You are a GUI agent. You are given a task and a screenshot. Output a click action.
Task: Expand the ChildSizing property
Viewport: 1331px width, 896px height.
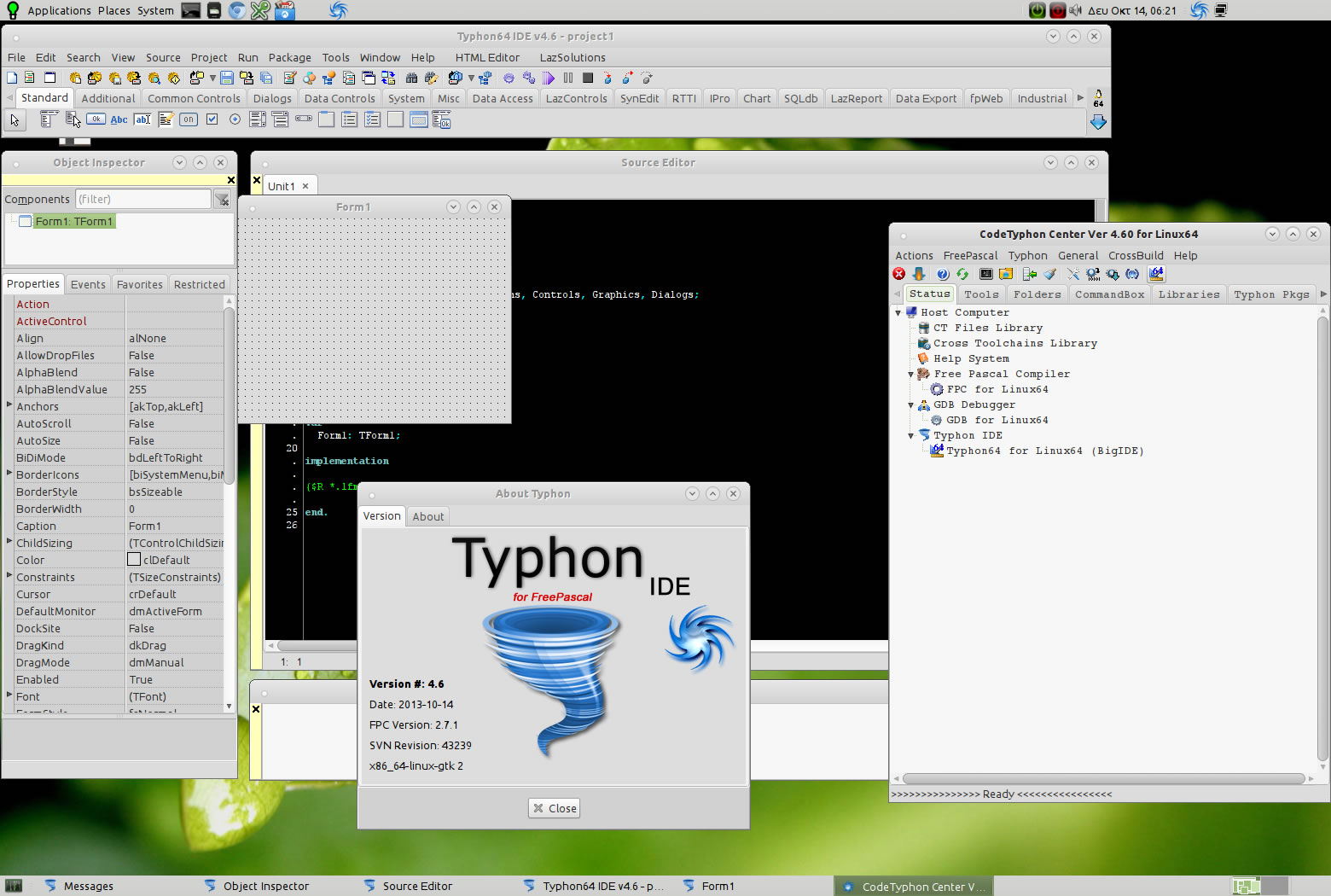click(9, 541)
